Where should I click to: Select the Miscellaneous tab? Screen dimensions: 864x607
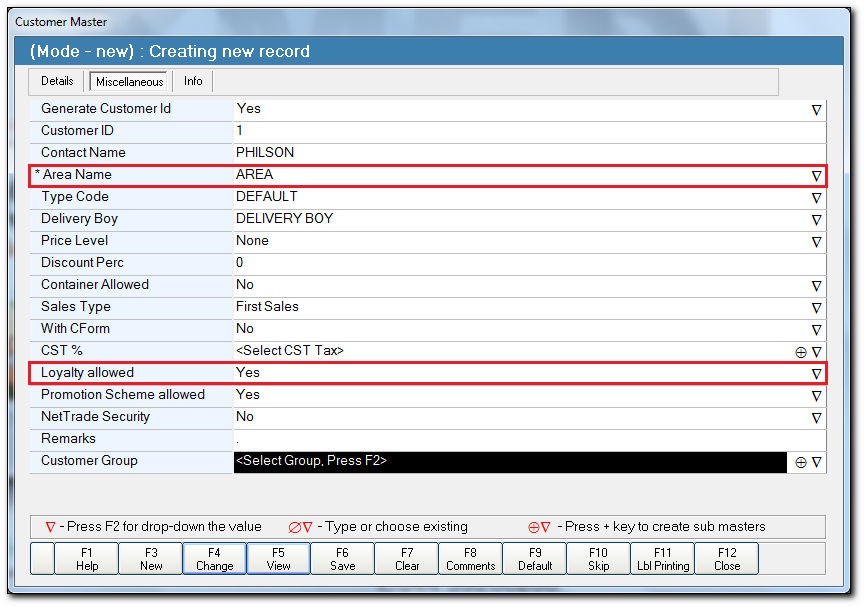[x=129, y=82]
